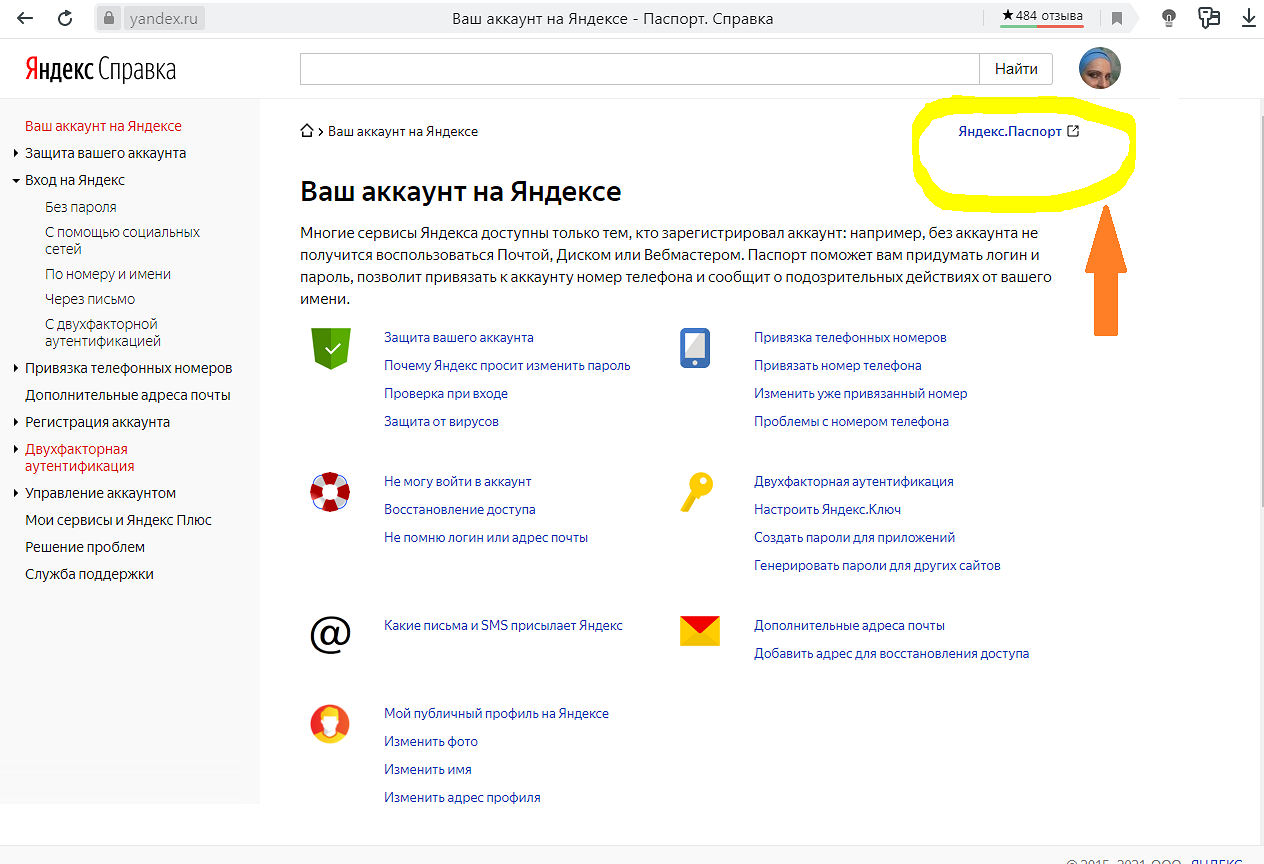The image size is (1264, 864).
Task: Click the blue phone numbers icon
Action: (695, 348)
